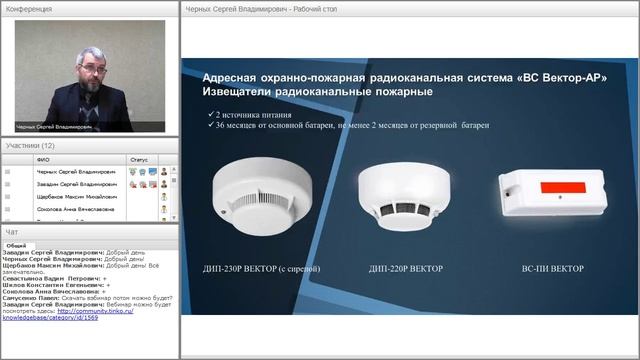640x360 pixels.
Task: Click the chat message from Черных: Добрый день!
Action: click(x=73, y=259)
